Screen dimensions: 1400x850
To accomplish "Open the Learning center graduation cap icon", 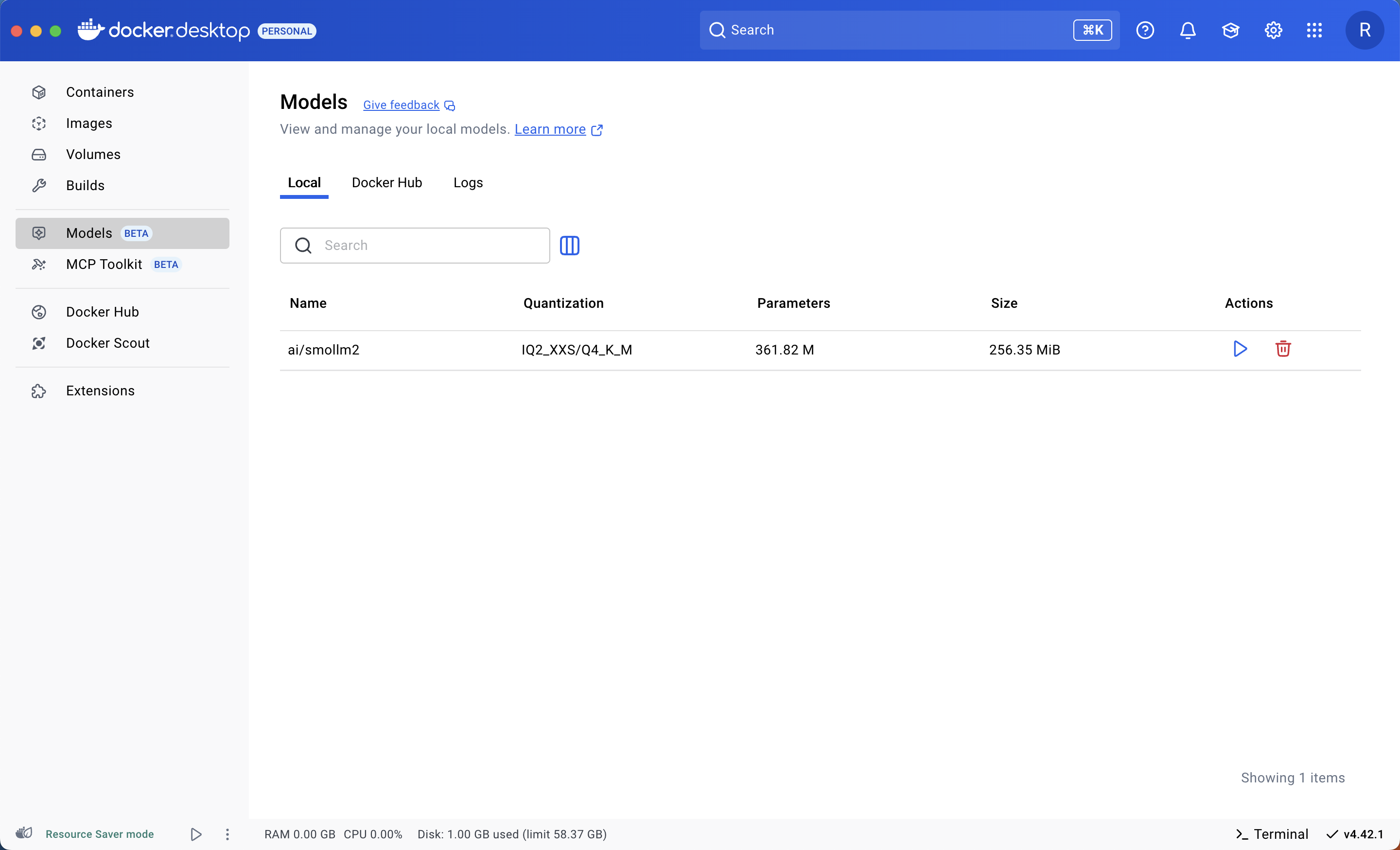I will [1230, 30].
